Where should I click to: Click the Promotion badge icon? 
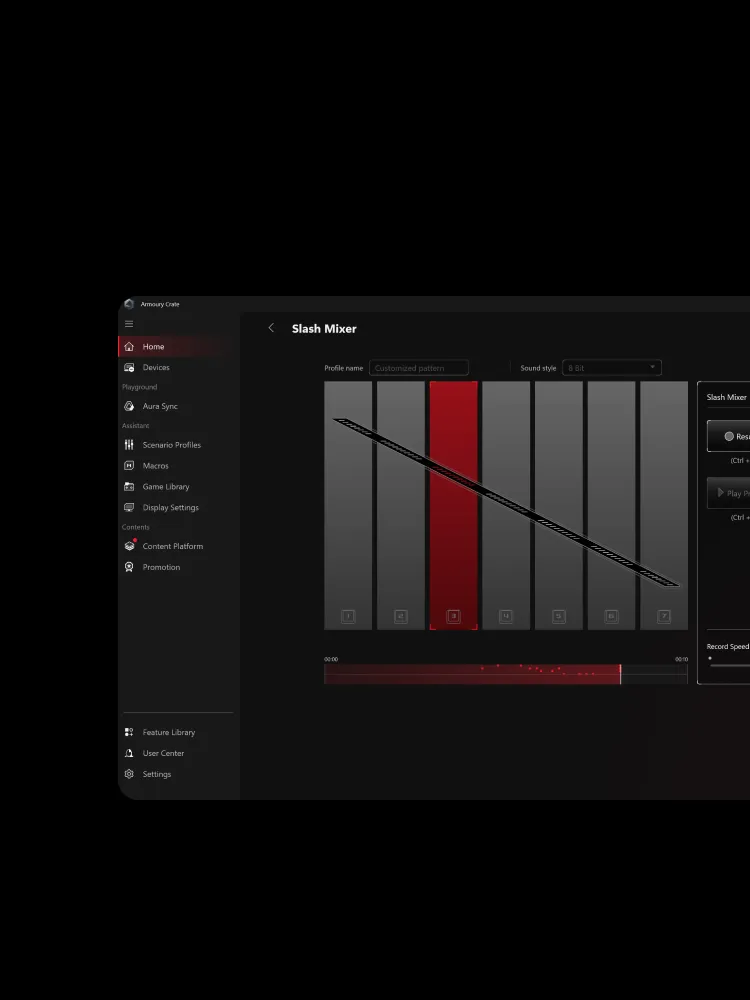point(129,567)
